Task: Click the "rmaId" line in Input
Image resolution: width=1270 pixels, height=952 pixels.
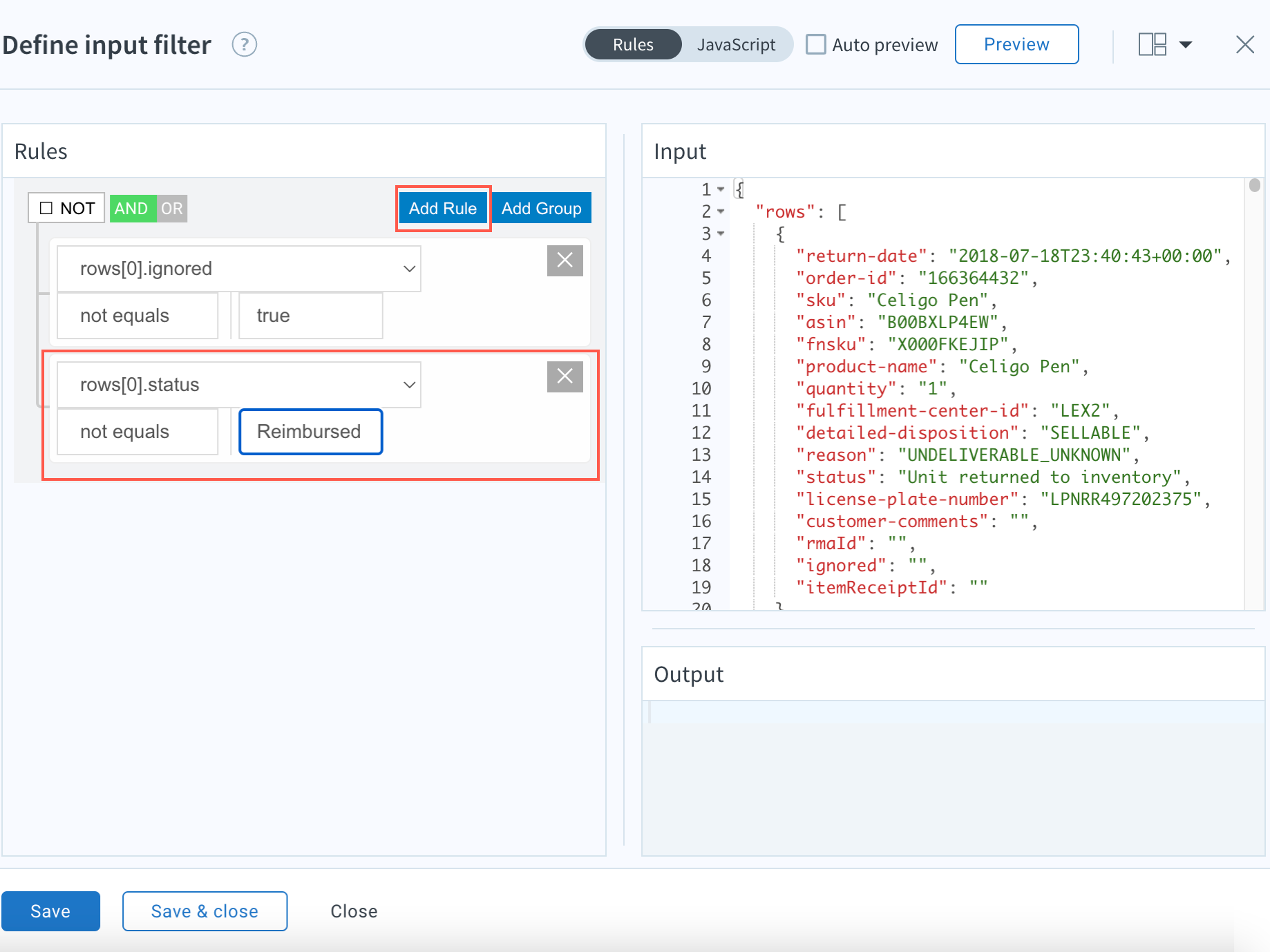Action: [x=855, y=543]
